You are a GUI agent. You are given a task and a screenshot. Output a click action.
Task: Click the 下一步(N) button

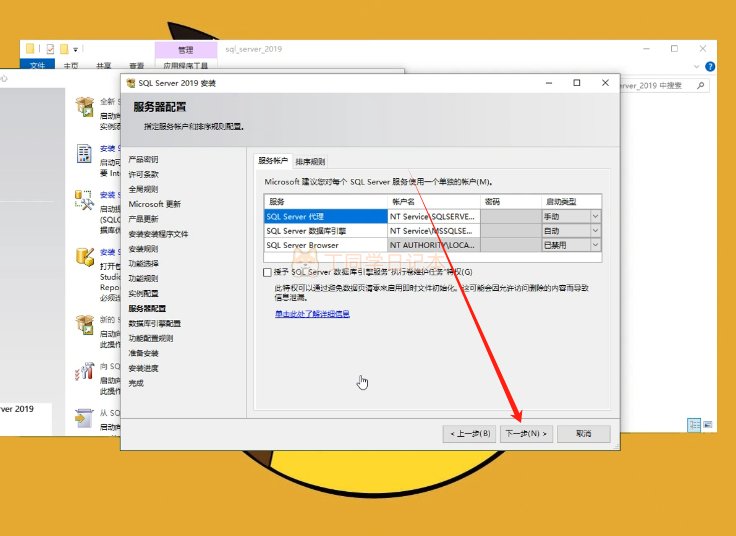click(527, 434)
